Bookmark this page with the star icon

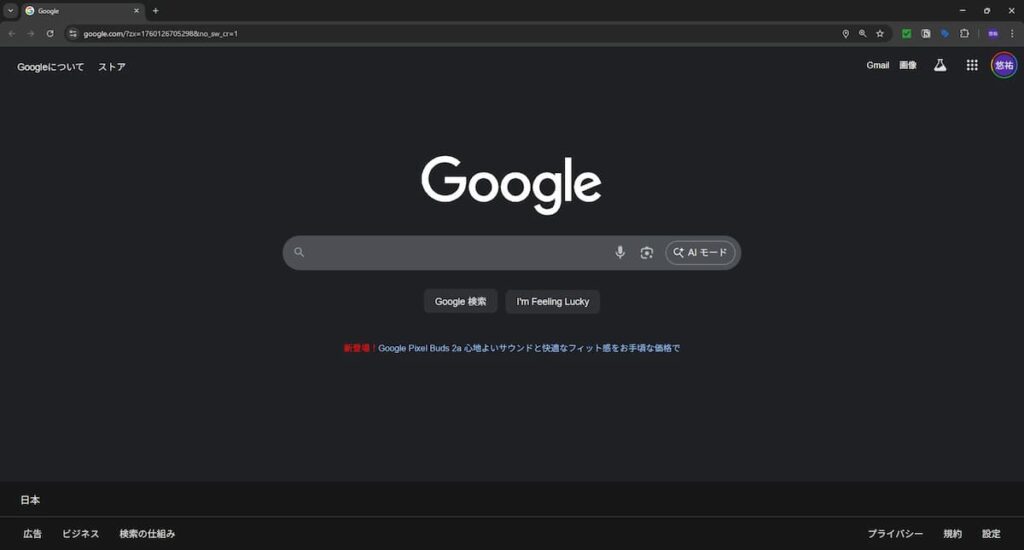[x=880, y=33]
